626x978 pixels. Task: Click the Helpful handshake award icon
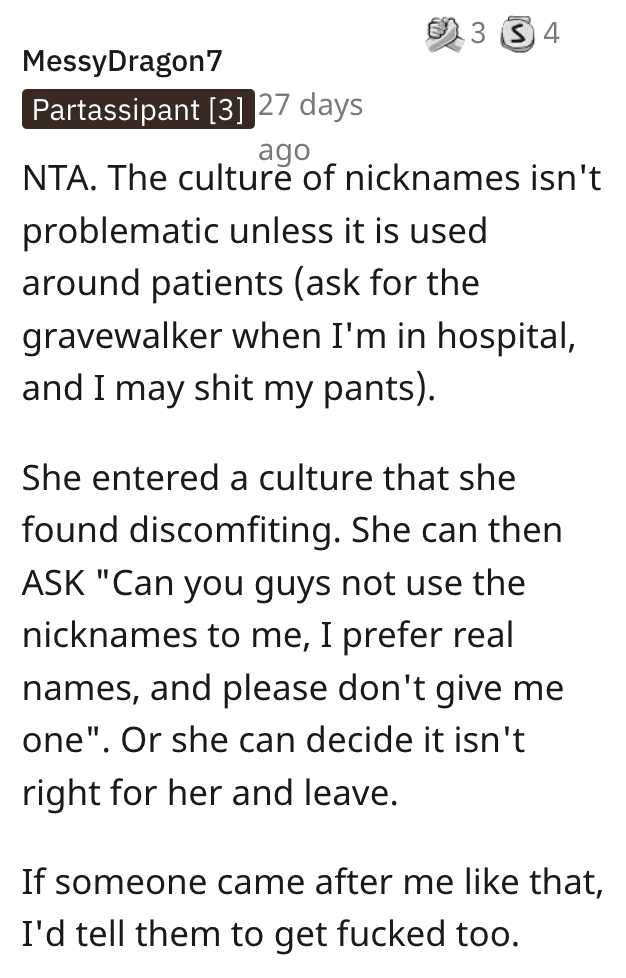(445, 34)
